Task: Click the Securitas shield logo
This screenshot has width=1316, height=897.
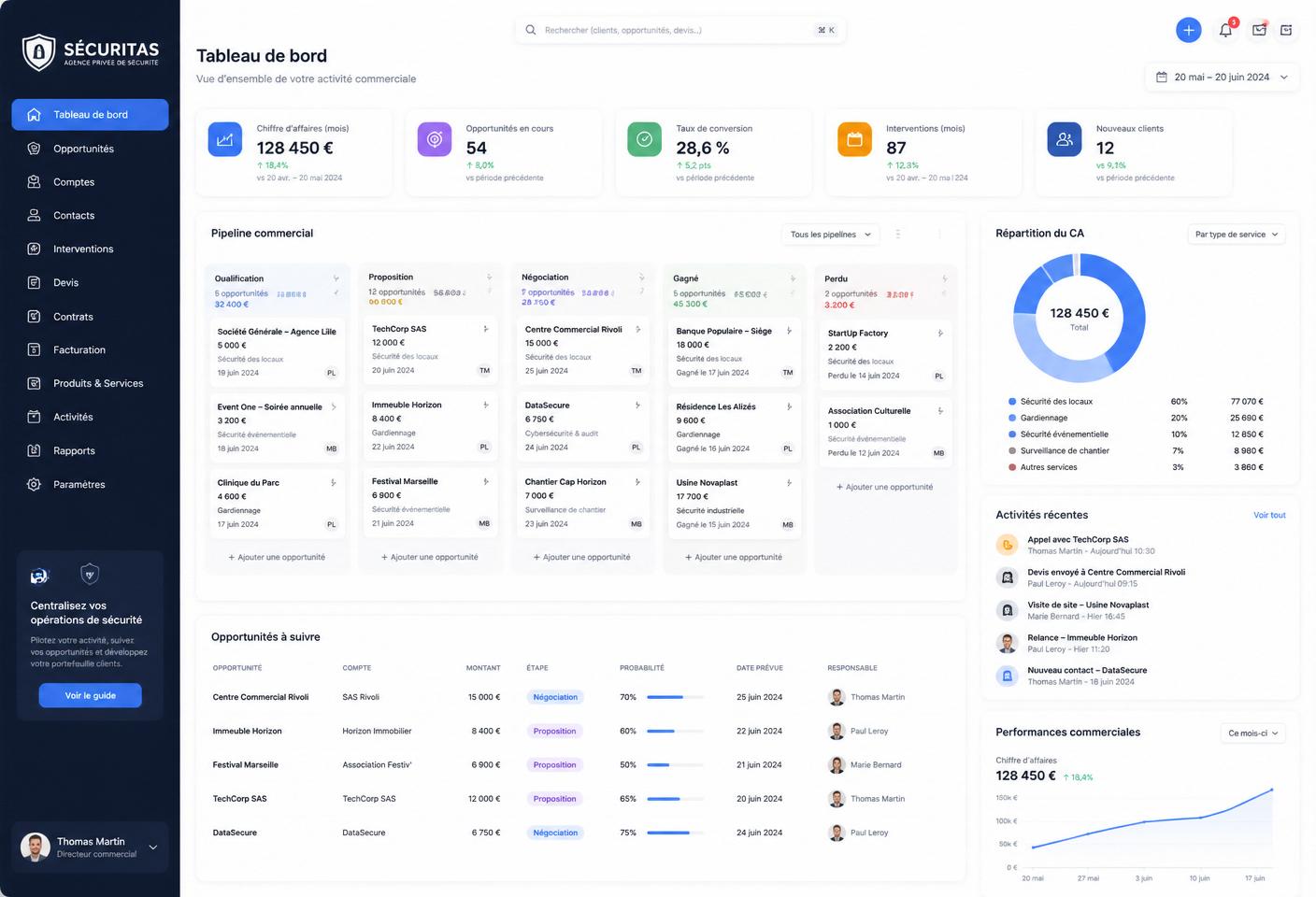Action: pyautogui.click(x=38, y=53)
